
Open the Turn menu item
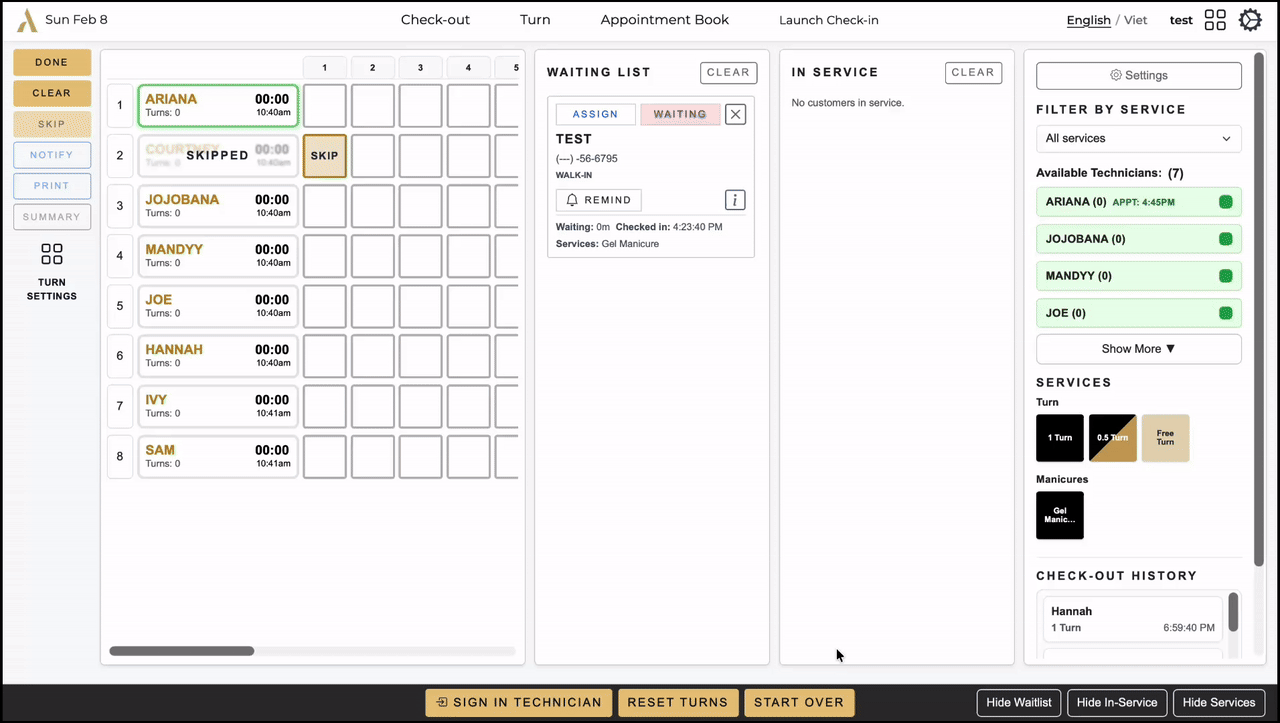click(535, 19)
